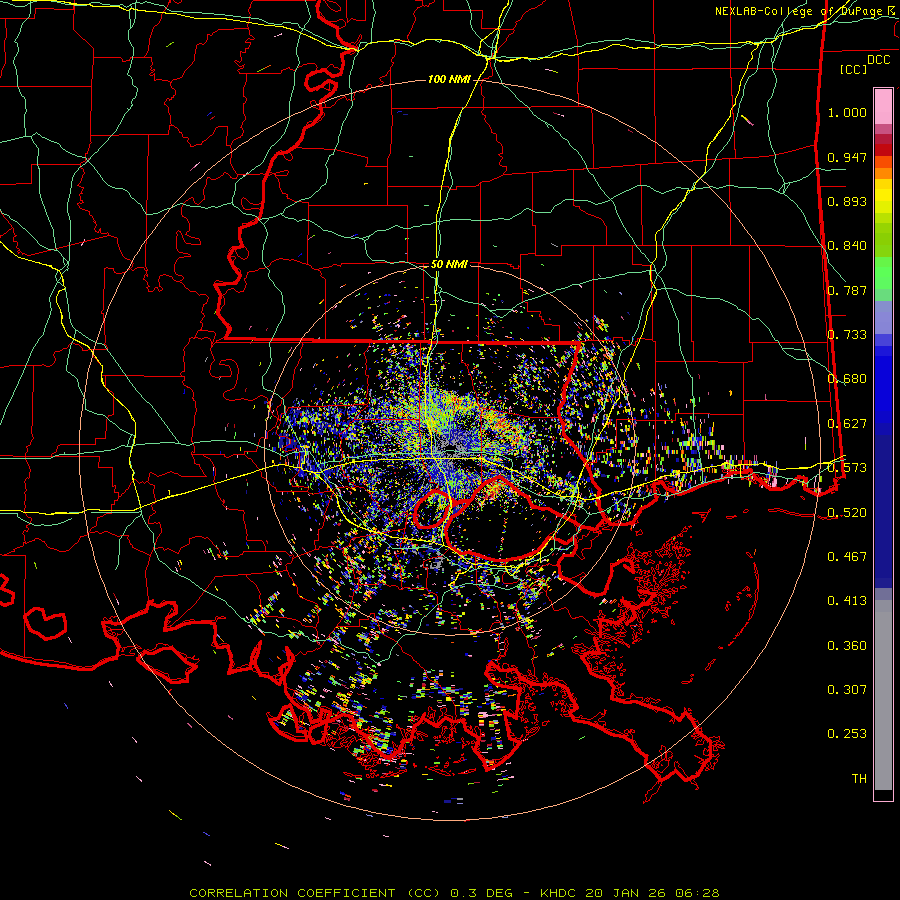Screen dimensions: 900x900
Task: Select the yellow segment of the CC color scale
Action: (x=883, y=200)
